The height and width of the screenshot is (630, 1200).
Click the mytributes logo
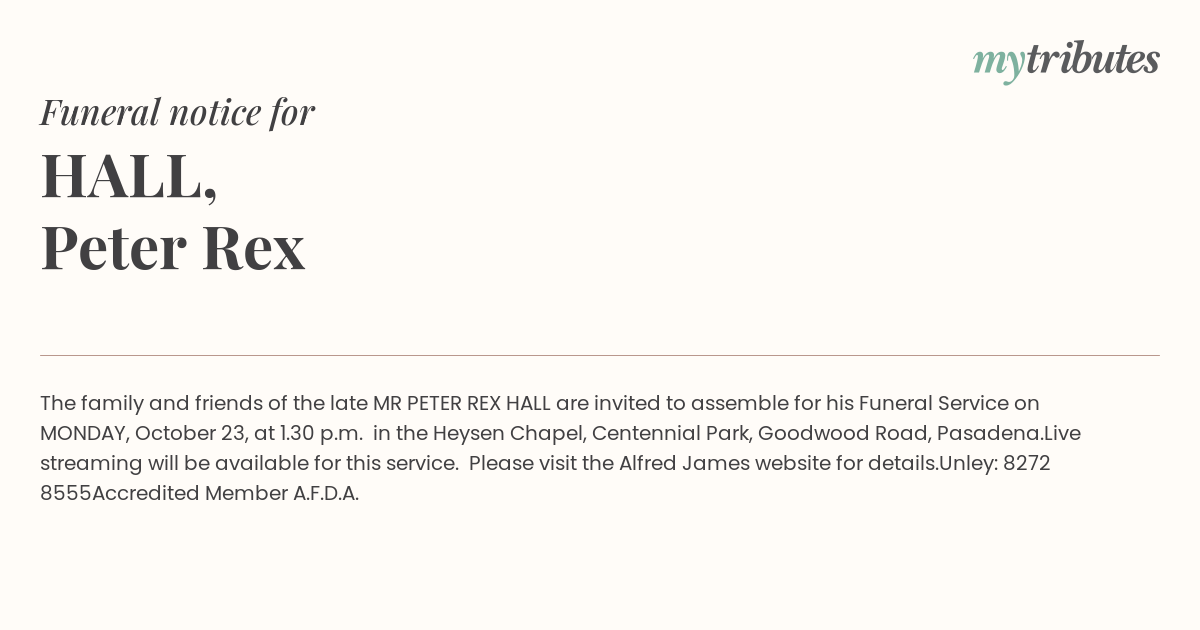pos(1066,61)
